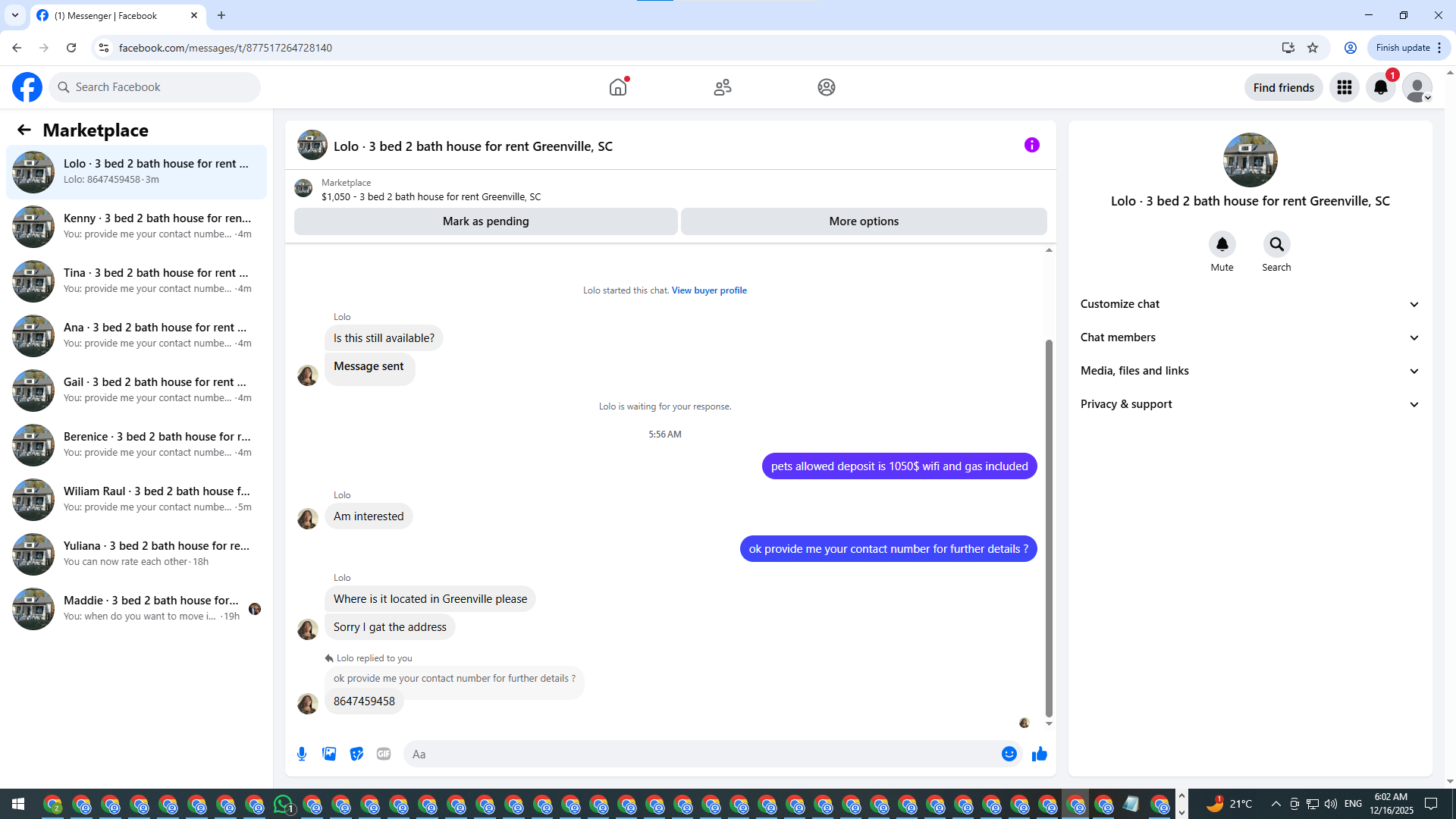Viewport: 1456px width, 819px height.
Task: Open the Windows Start menu
Action: click(x=18, y=804)
